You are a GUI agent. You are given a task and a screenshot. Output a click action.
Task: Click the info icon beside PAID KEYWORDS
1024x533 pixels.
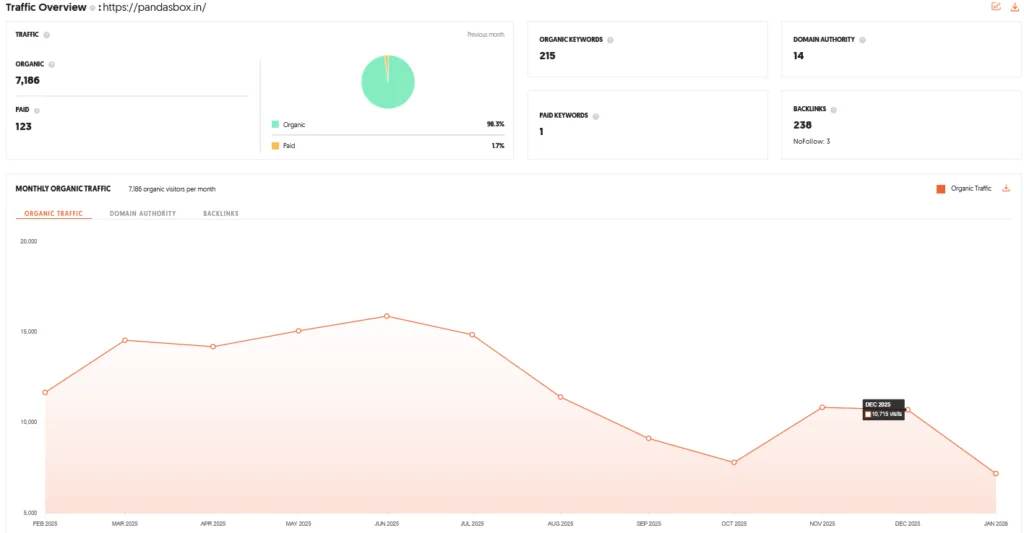pos(596,116)
